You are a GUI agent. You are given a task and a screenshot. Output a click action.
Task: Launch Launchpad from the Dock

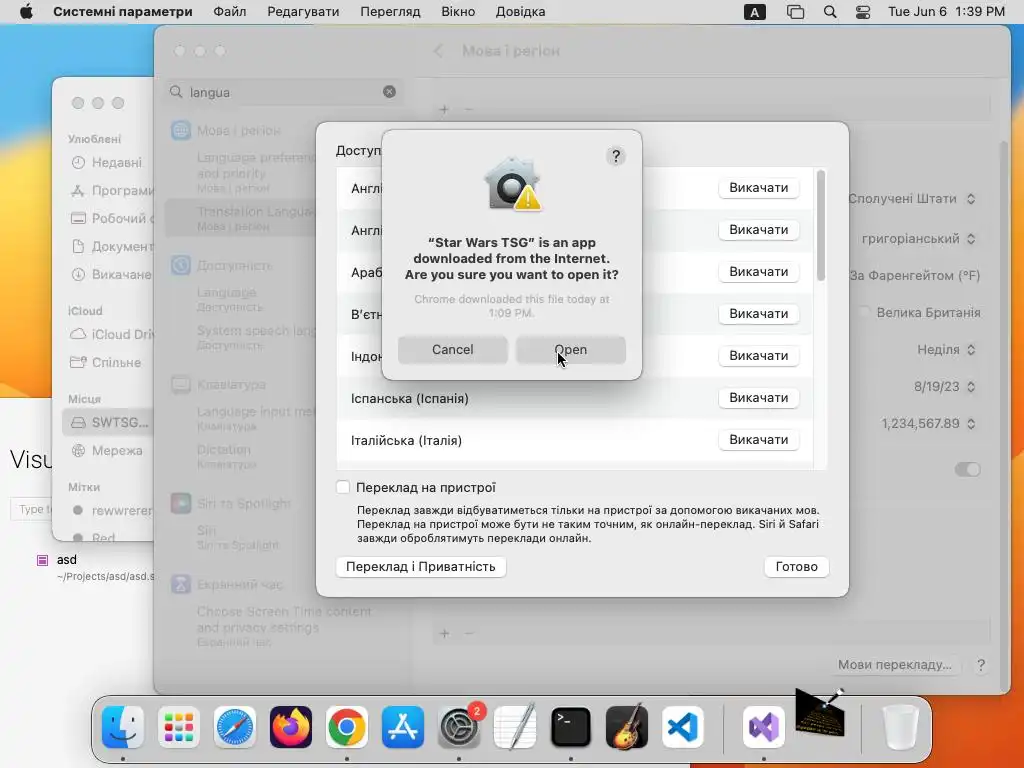click(x=178, y=727)
